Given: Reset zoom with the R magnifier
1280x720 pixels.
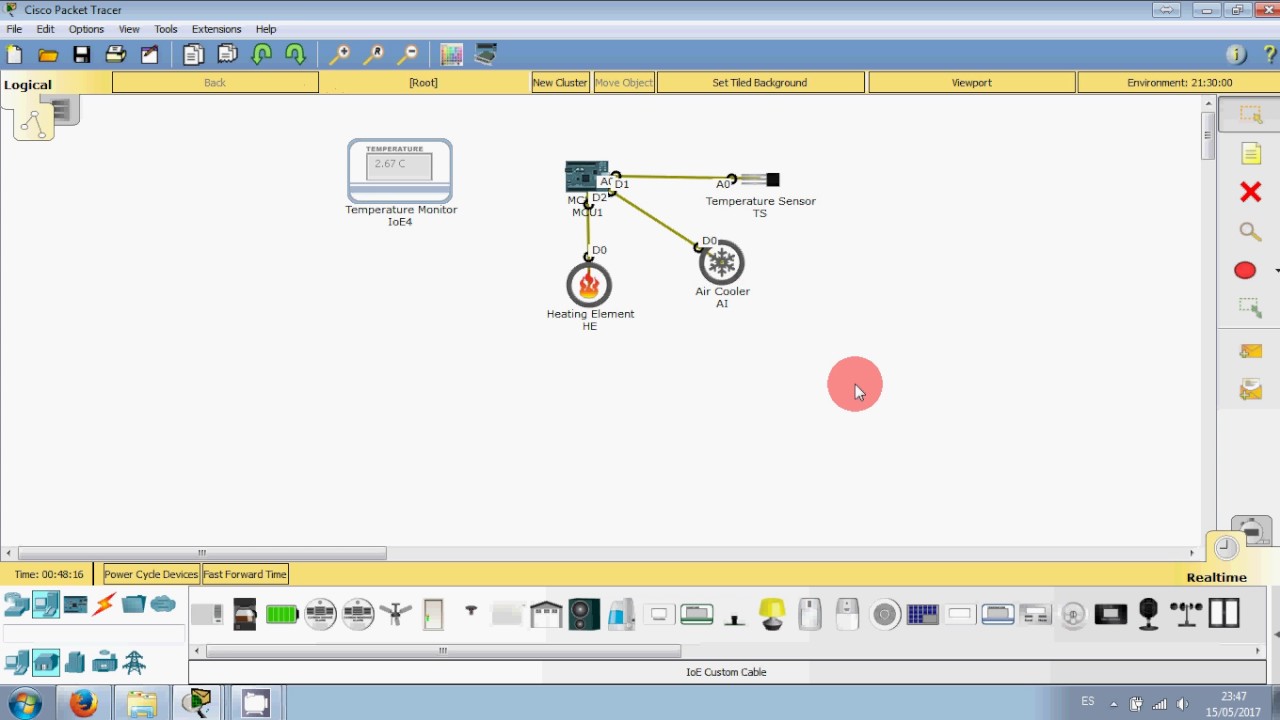Looking at the screenshot, I should click(374, 55).
